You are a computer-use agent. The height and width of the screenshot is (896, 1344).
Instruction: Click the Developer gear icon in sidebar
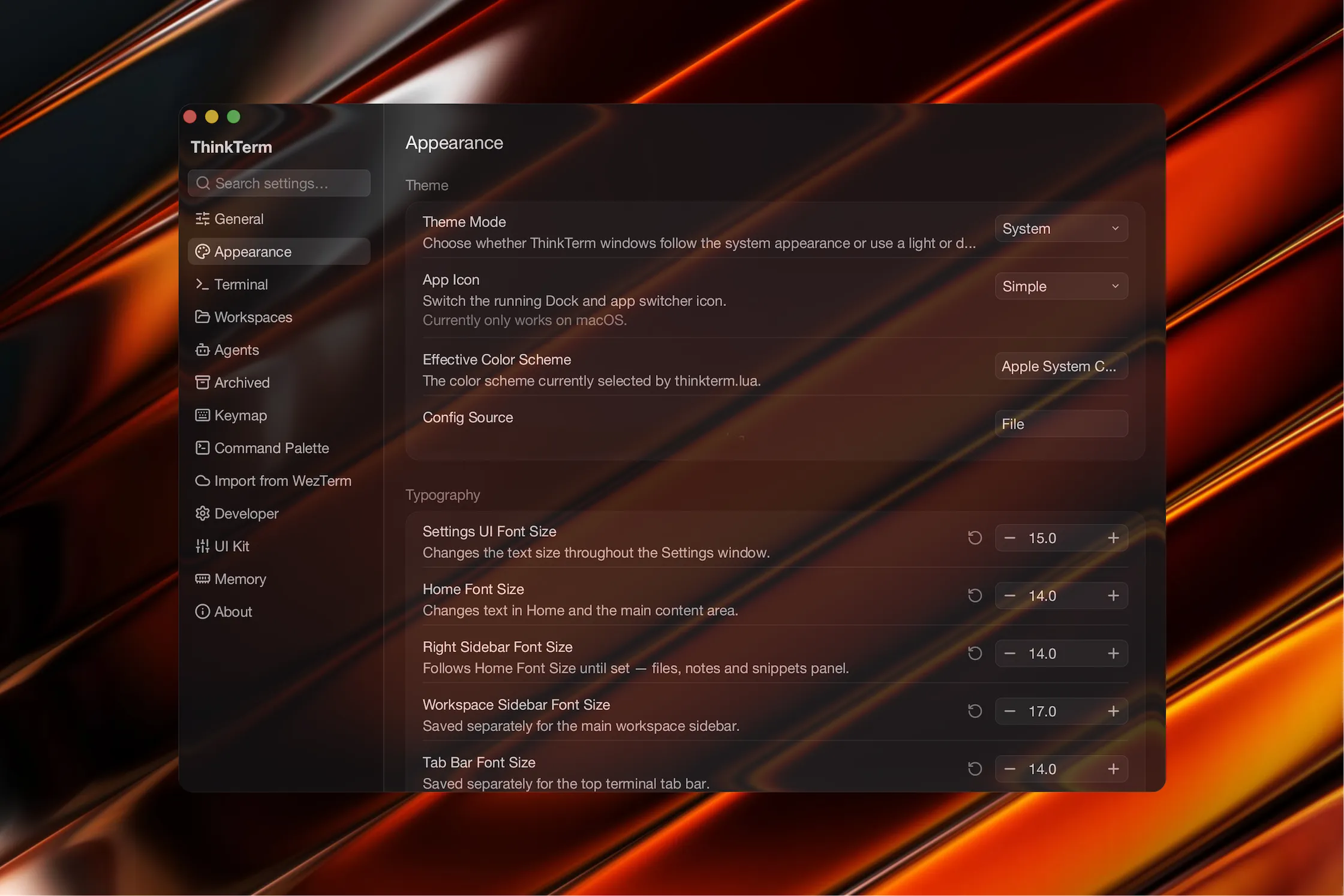point(202,513)
